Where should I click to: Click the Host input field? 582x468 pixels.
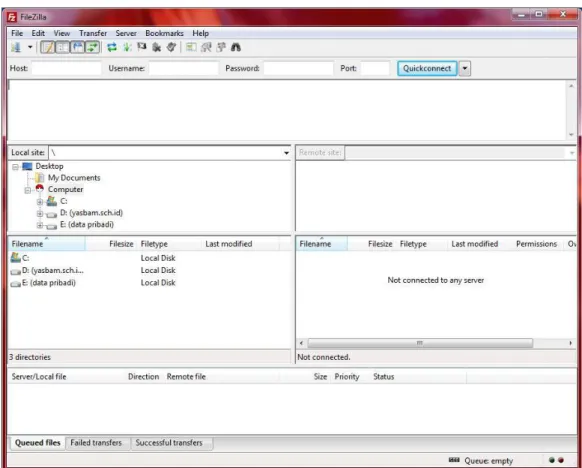(x=66, y=68)
